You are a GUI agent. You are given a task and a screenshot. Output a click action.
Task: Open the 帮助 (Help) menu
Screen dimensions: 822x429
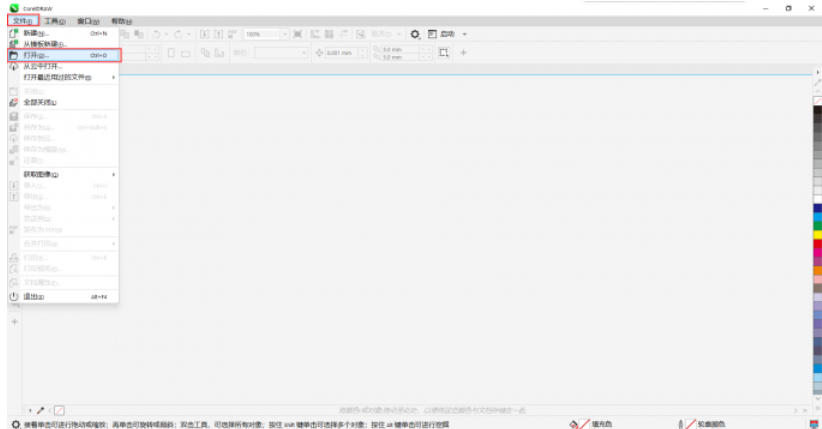coord(121,21)
